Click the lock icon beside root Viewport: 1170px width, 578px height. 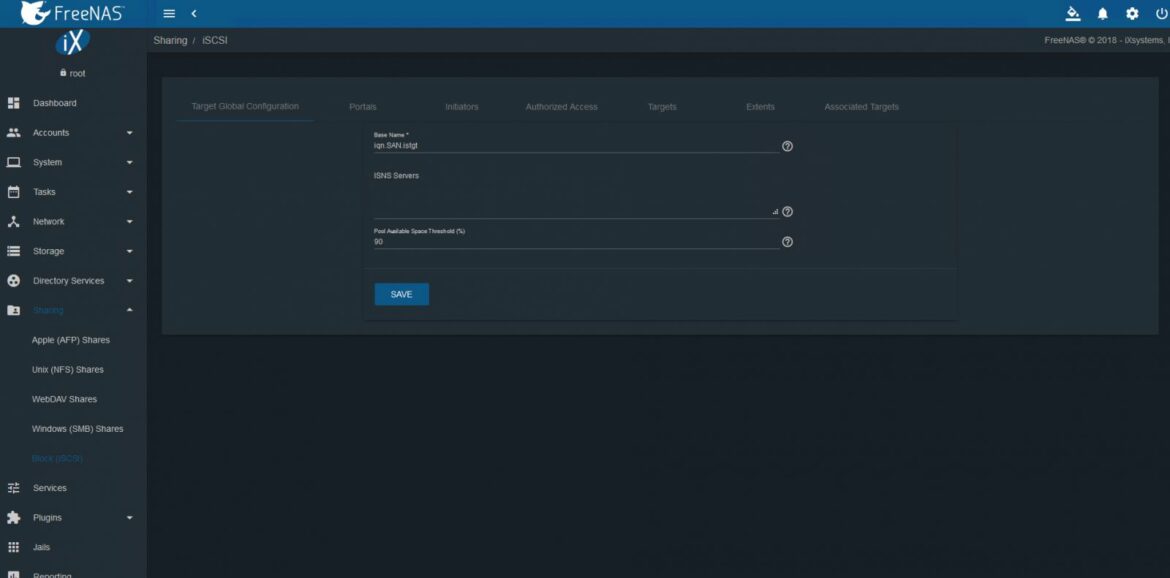point(63,73)
